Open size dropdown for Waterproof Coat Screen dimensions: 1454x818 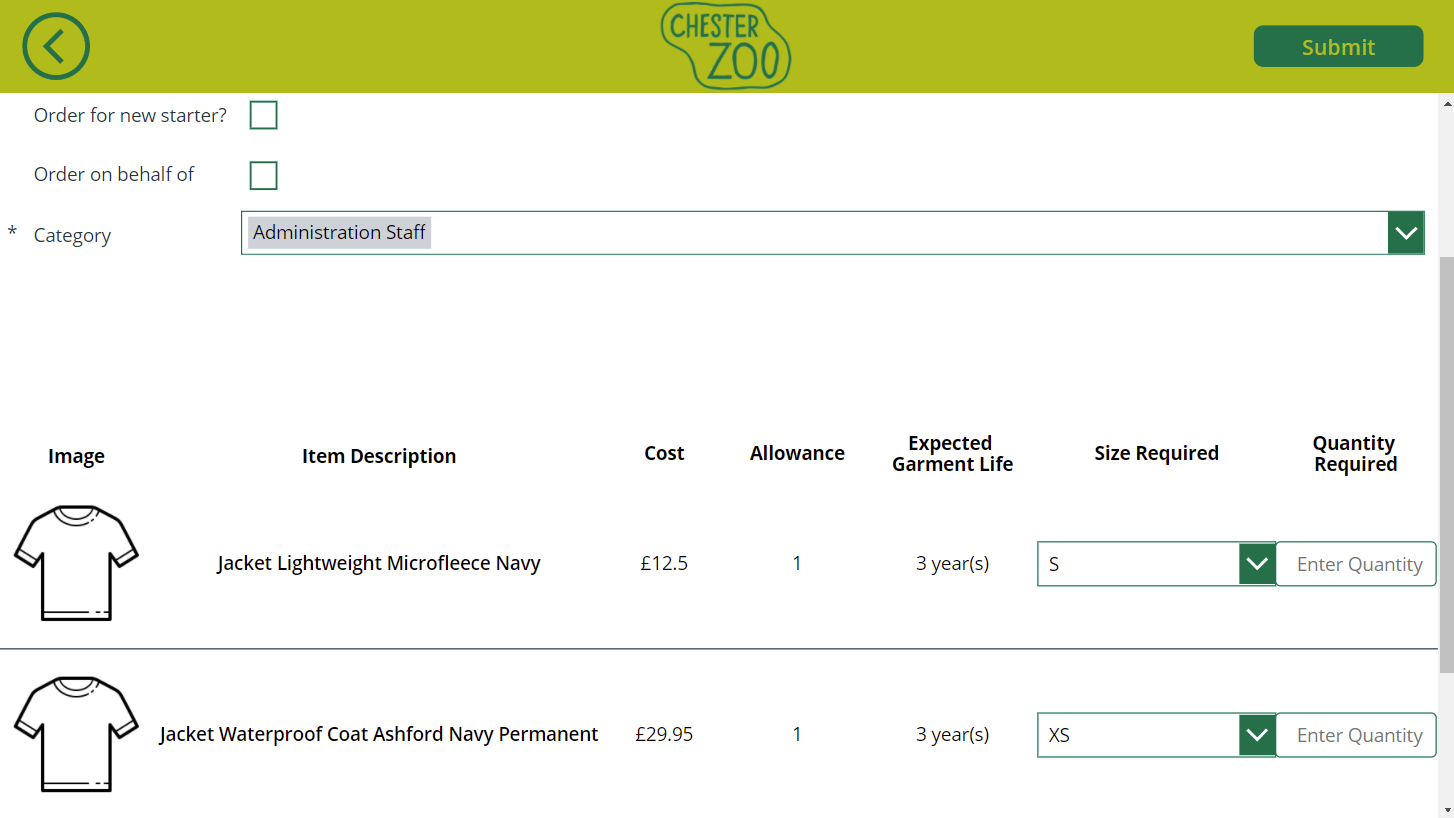coord(1256,735)
